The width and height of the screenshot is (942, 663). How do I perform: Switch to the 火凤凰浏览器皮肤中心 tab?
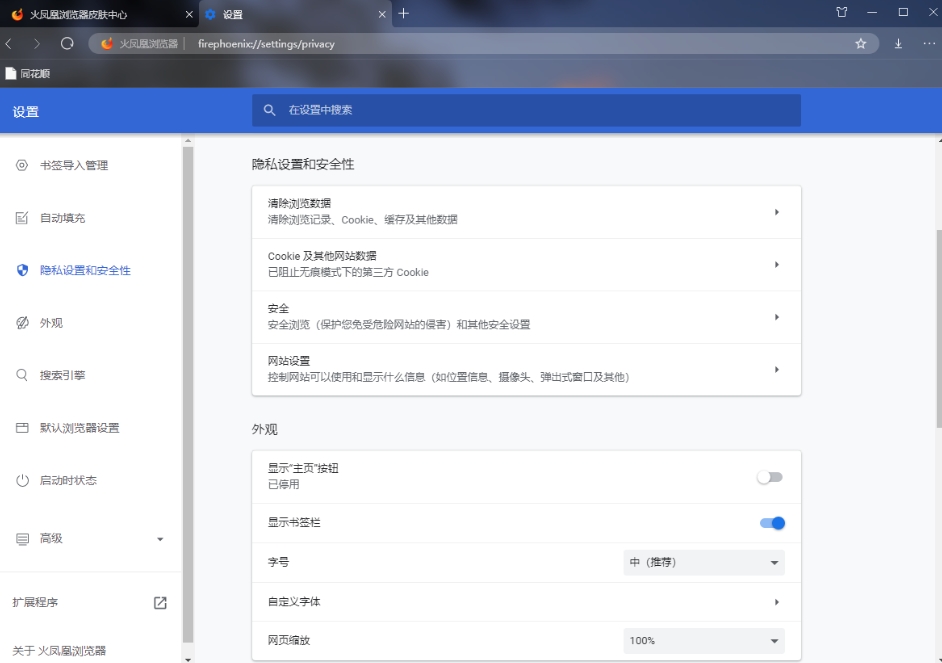pyautogui.click(x=95, y=14)
